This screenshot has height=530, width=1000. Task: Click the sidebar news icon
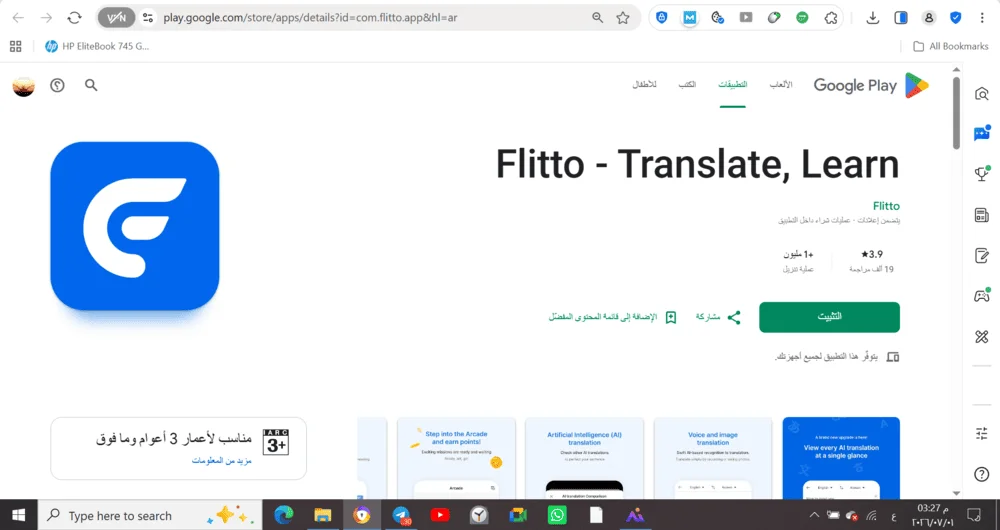tap(982, 215)
